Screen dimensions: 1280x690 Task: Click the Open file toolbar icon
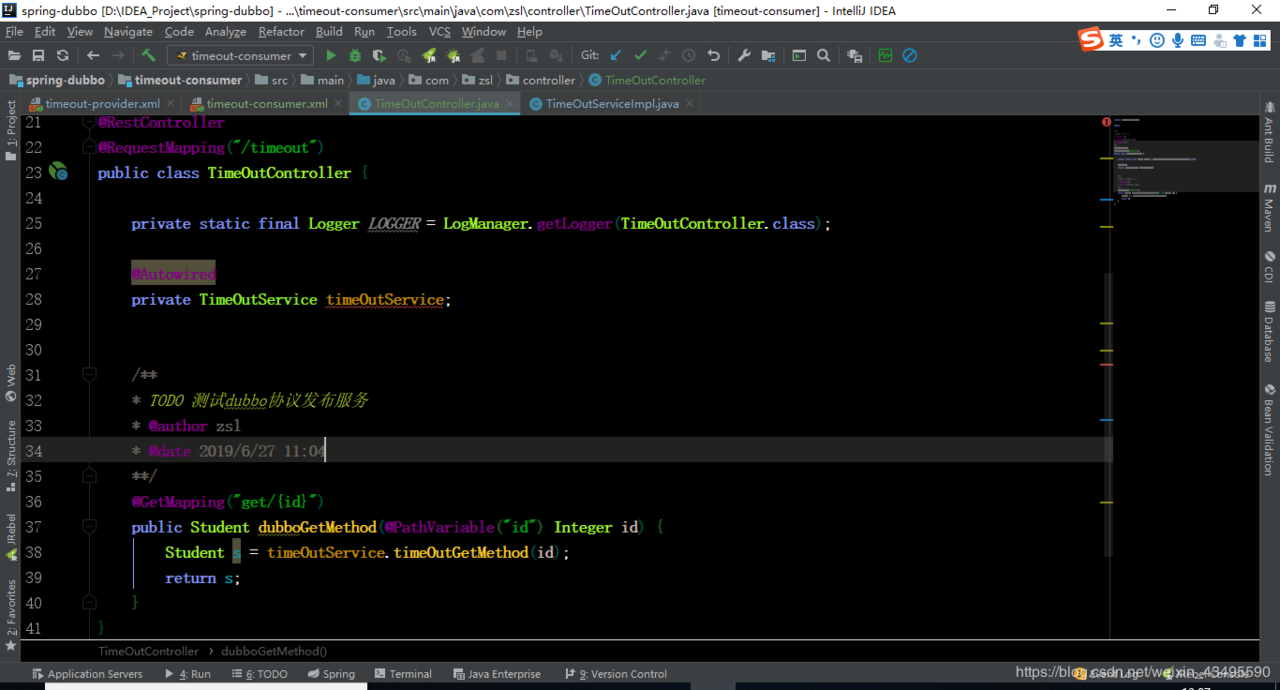click(15, 56)
